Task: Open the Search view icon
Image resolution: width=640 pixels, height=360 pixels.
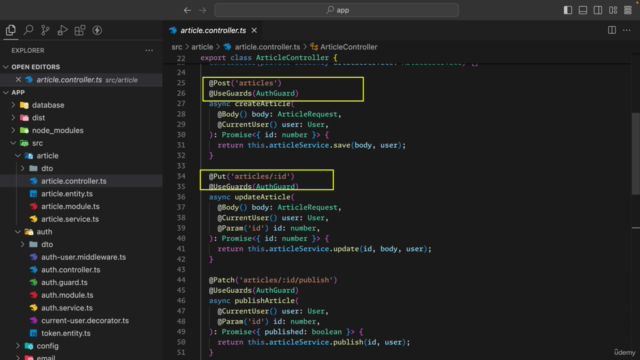Action: click(28, 30)
